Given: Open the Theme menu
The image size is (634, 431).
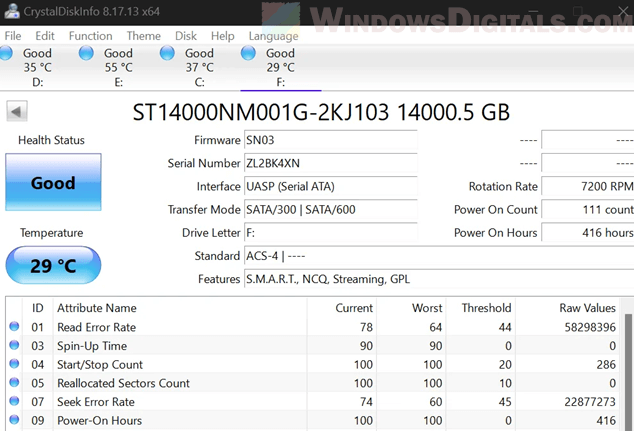Looking at the screenshot, I should click(x=144, y=36).
